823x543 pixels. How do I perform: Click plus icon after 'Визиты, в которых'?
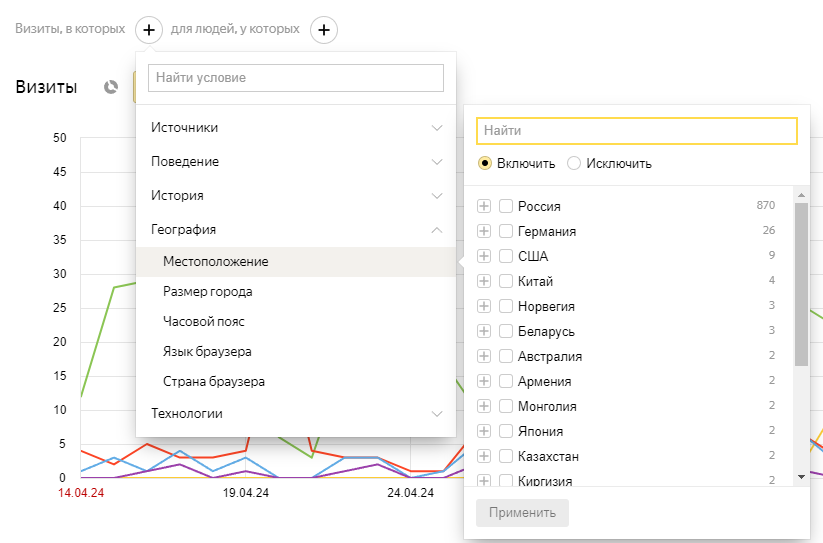click(x=148, y=30)
